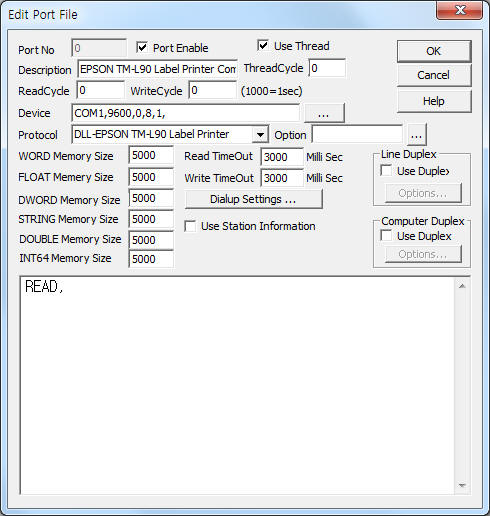Check Use Duplex under Line Duplex

[x=386, y=171]
